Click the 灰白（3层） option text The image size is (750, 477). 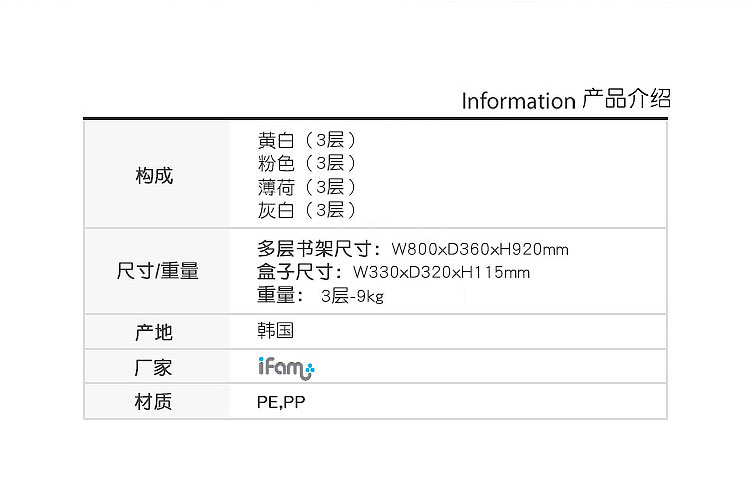[x=307, y=210]
